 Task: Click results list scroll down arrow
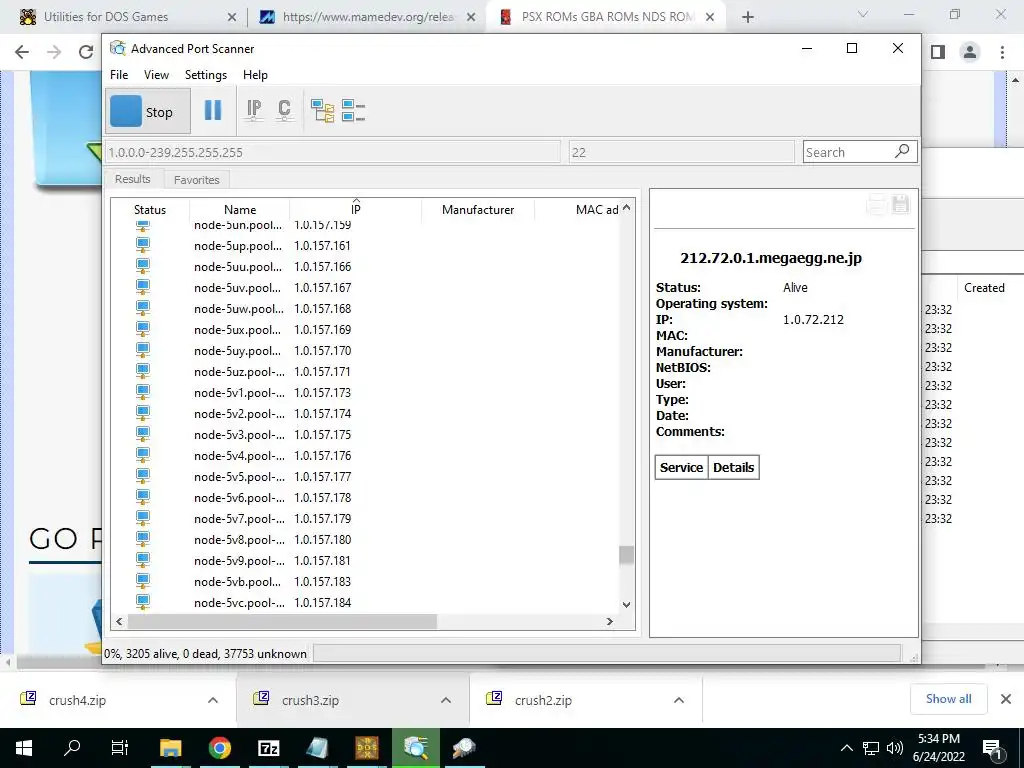(x=626, y=605)
